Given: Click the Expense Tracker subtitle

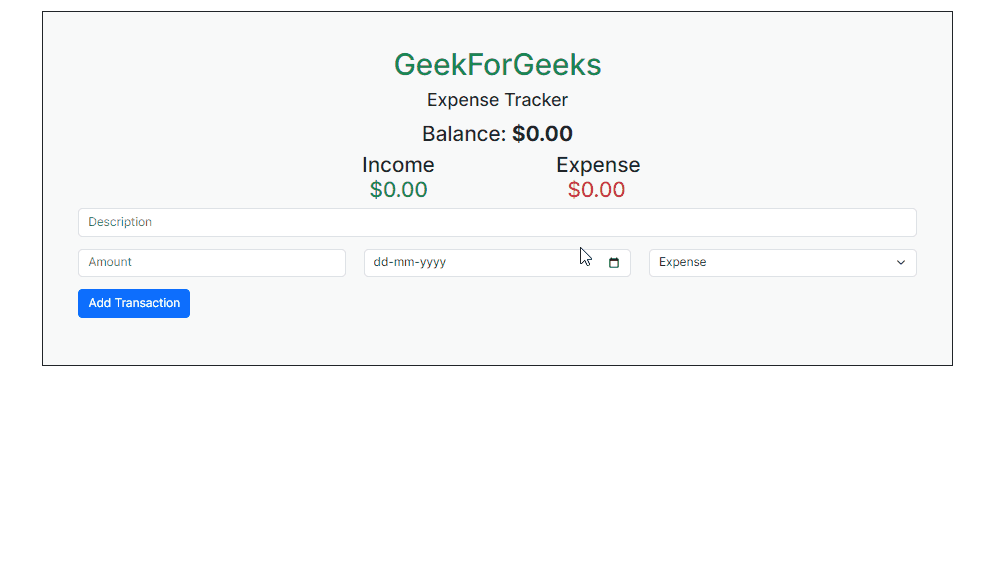Looking at the screenshot, I should (497, 100).
